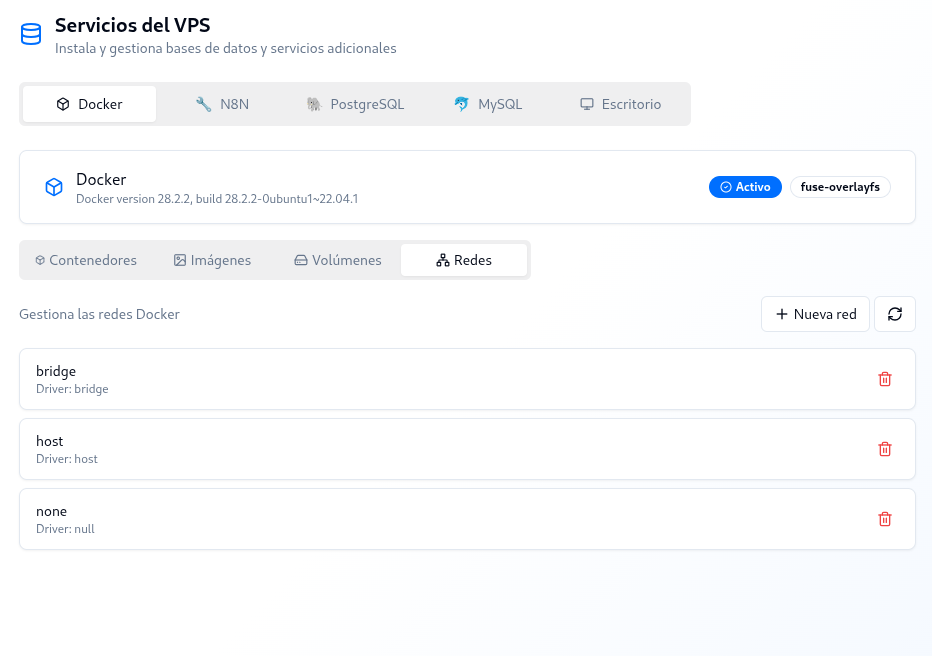
Task: Click the Docker title in the status card
Action: click(x=101, y=179)
